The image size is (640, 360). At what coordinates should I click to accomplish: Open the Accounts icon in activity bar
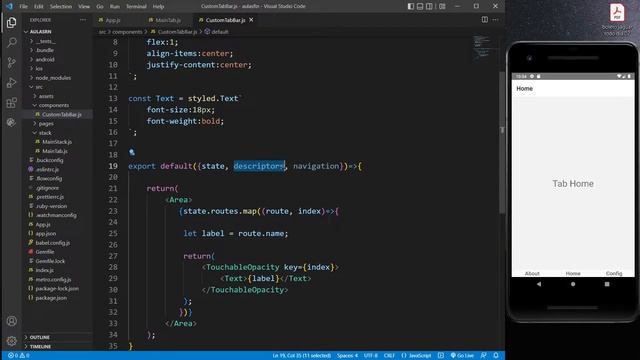click(11, 321)
